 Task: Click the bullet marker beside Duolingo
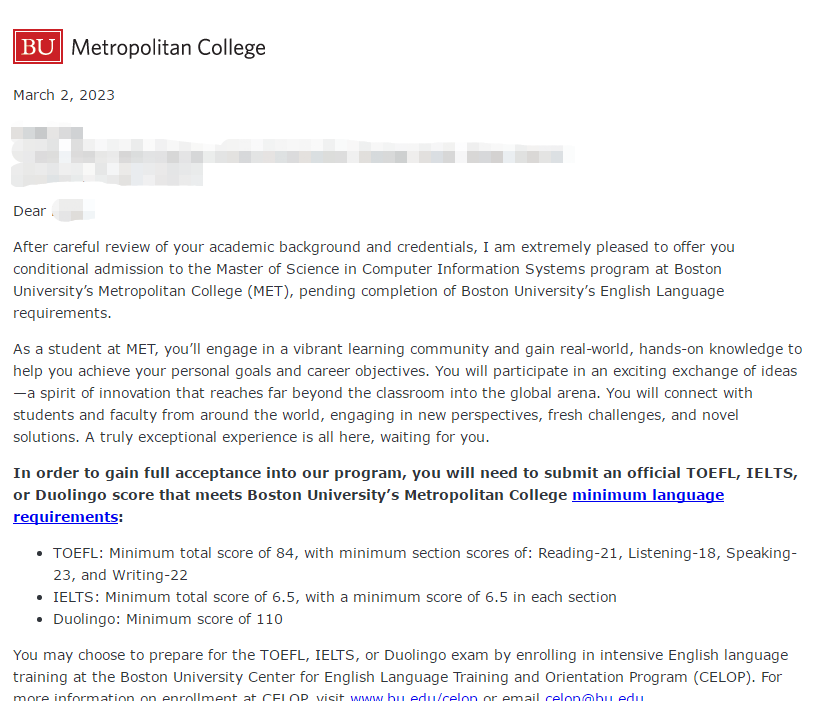click(40, 619)
